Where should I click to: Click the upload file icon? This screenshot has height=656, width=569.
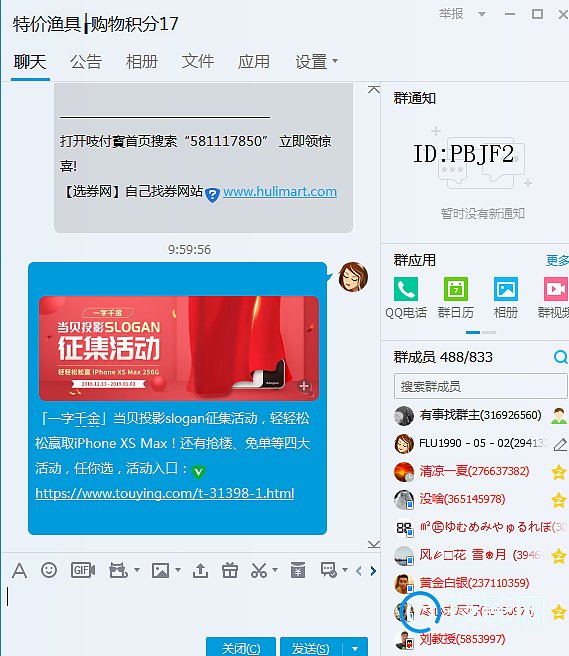[200, 570]
